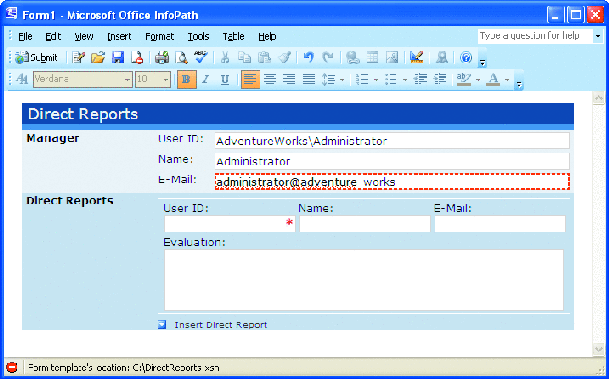
Task: Run the spelling check icon
Action: [201, 58]
